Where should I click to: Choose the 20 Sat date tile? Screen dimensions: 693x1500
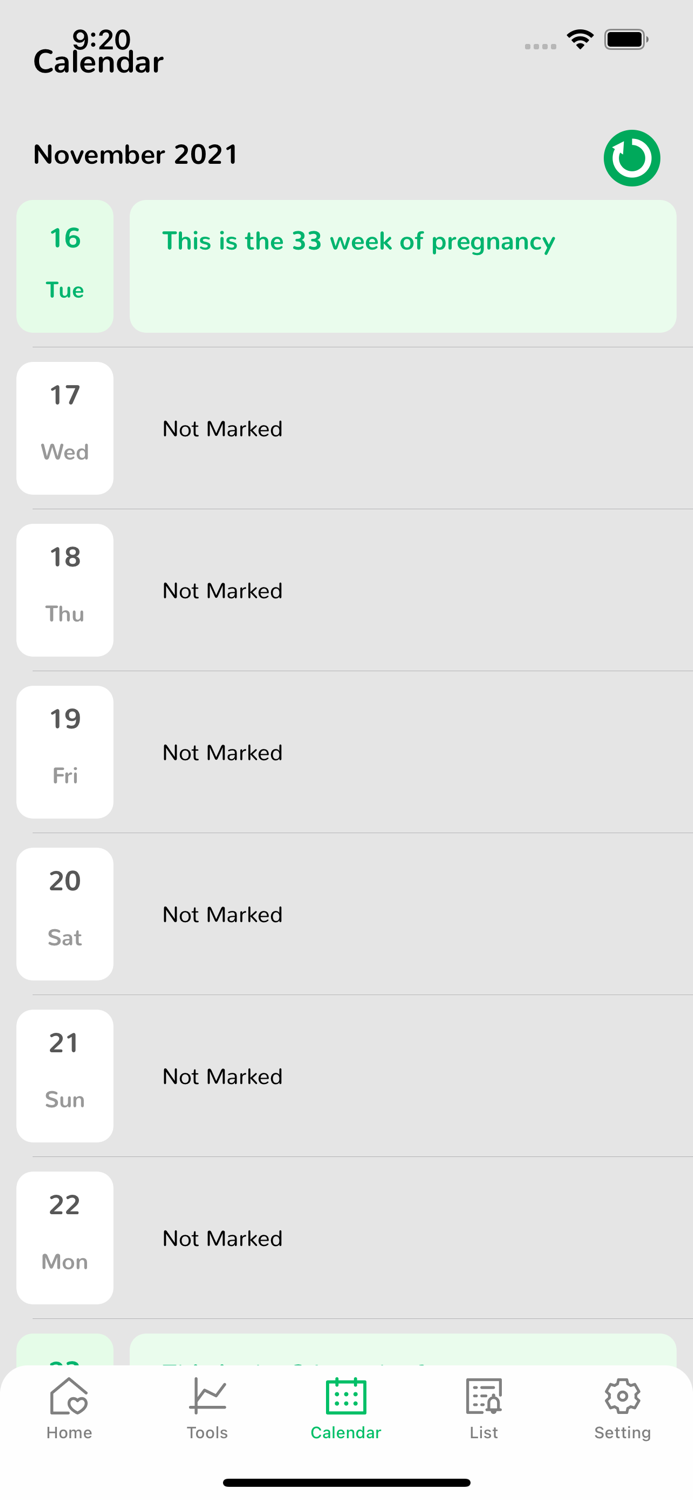click(x=65, y=914)
